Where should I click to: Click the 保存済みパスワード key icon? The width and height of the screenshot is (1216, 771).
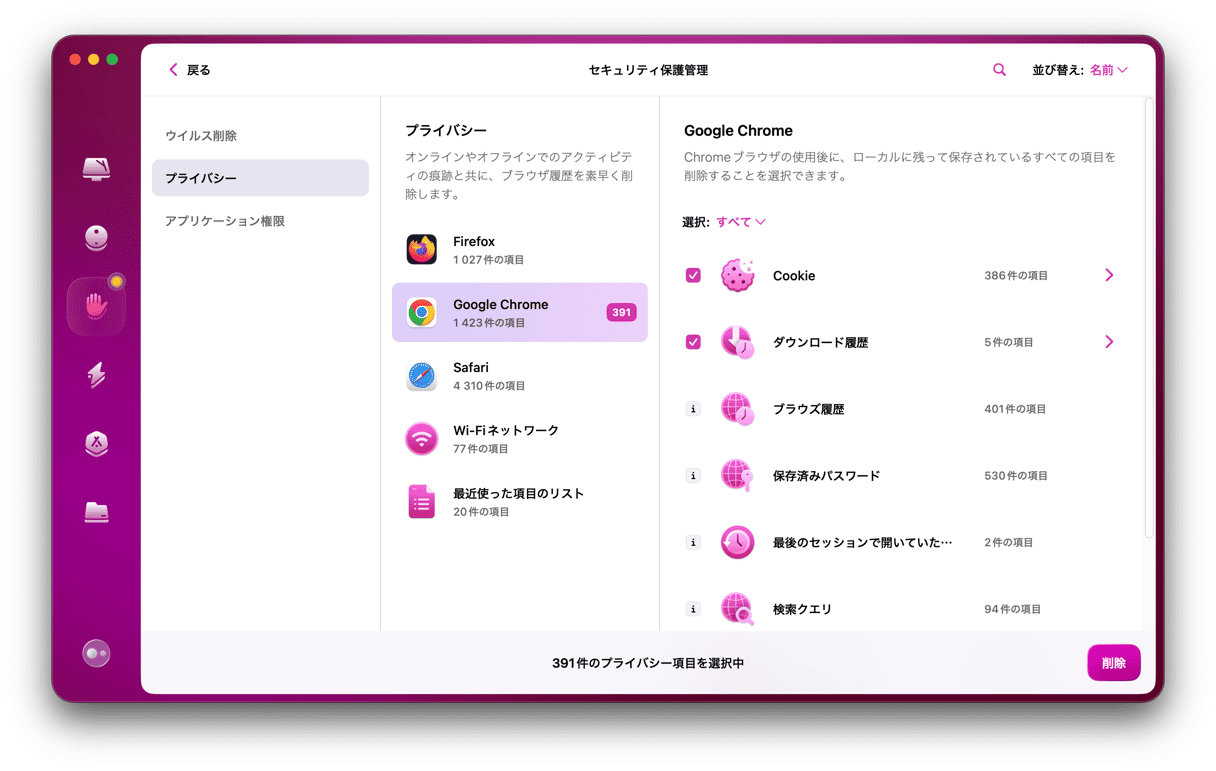pos(738,475)
